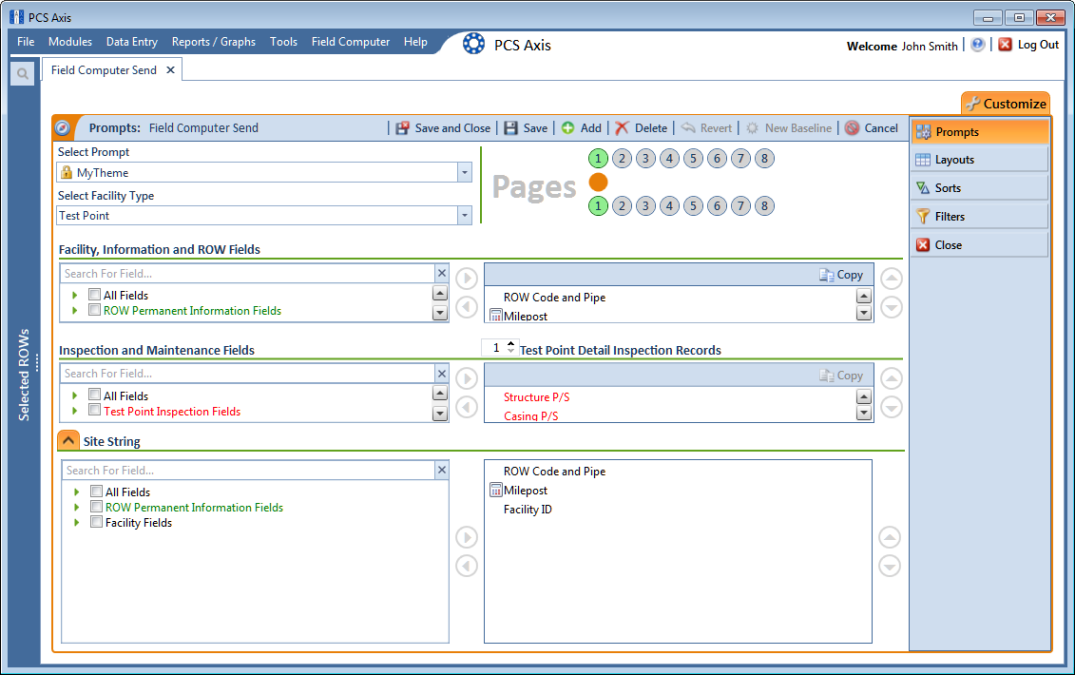This screenshot has height=675, width=1075.
Task: Click the Site String search field
Action: [250, 470]
